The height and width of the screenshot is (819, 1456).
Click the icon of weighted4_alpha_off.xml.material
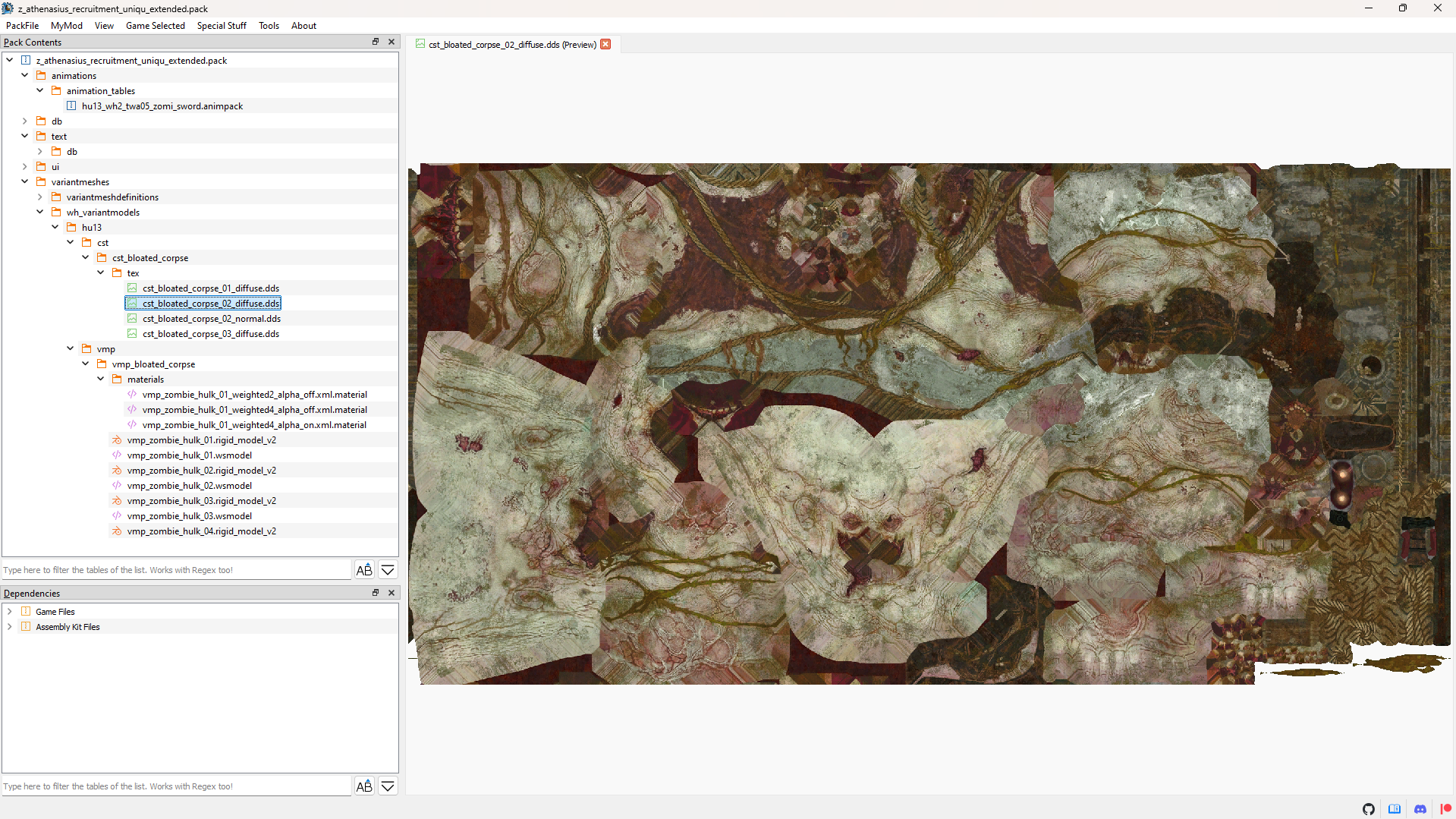coord(132,410)
